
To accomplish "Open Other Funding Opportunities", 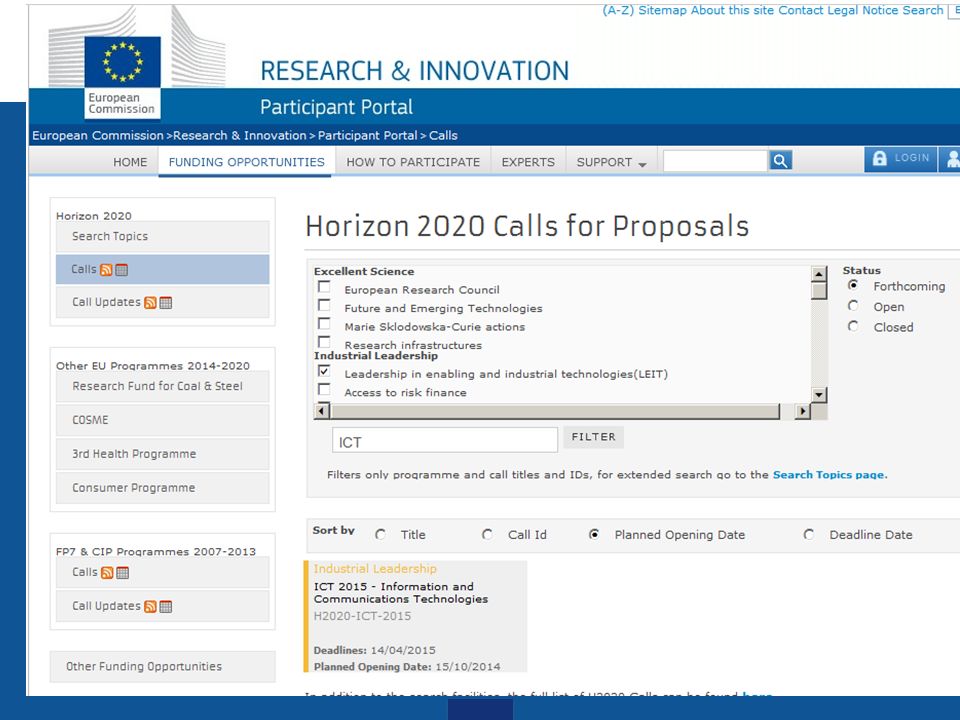I will [x=162, y=666].
